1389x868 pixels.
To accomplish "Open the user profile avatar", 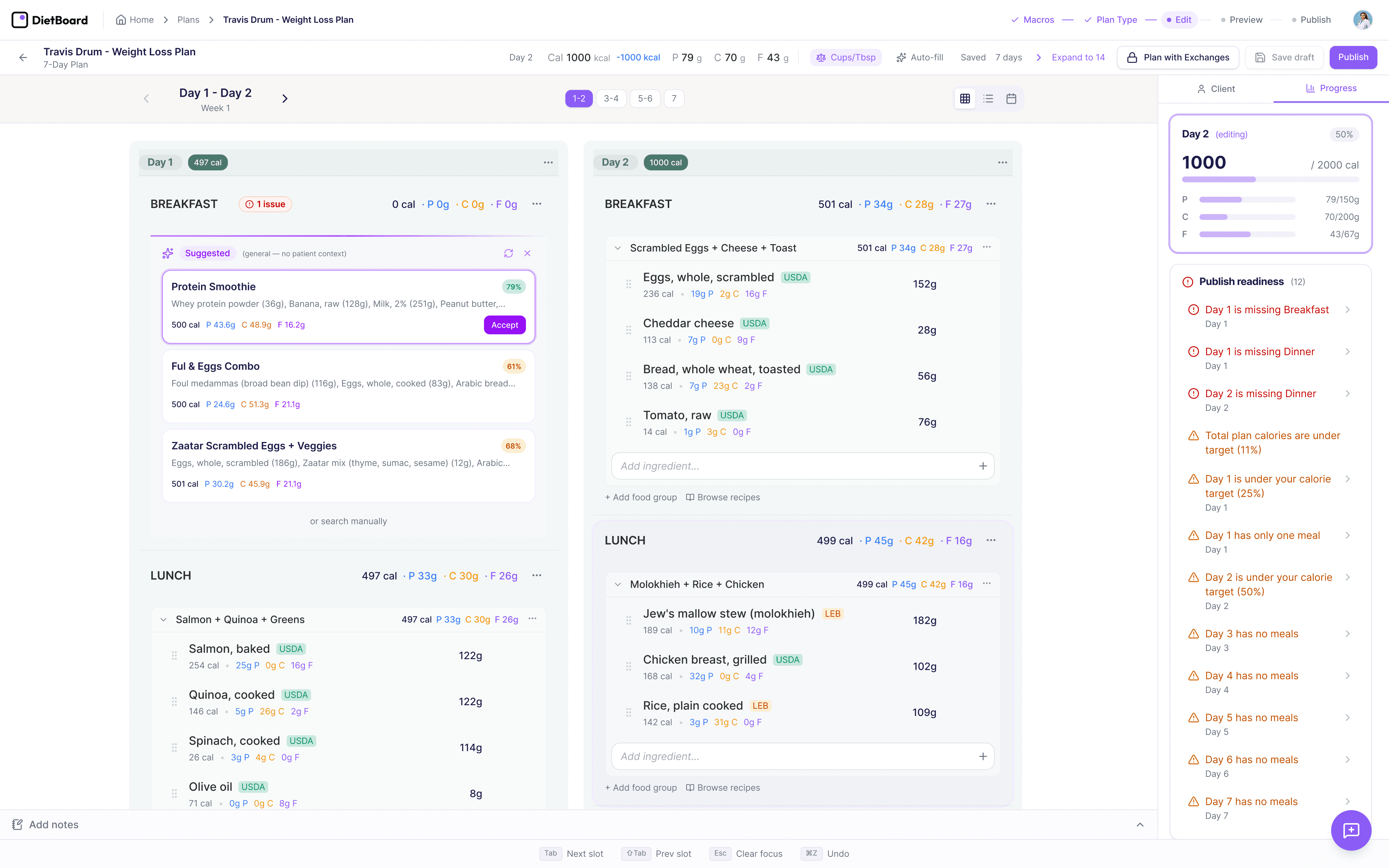I will [1363, 20].
